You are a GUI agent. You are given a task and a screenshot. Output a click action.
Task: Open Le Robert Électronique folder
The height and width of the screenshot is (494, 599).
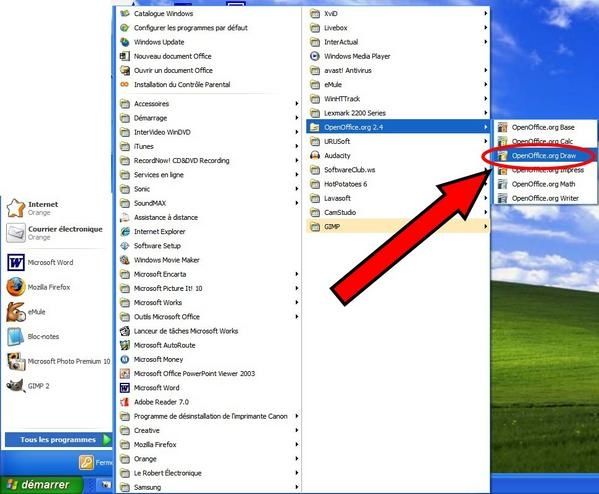(x=167, y=473)
